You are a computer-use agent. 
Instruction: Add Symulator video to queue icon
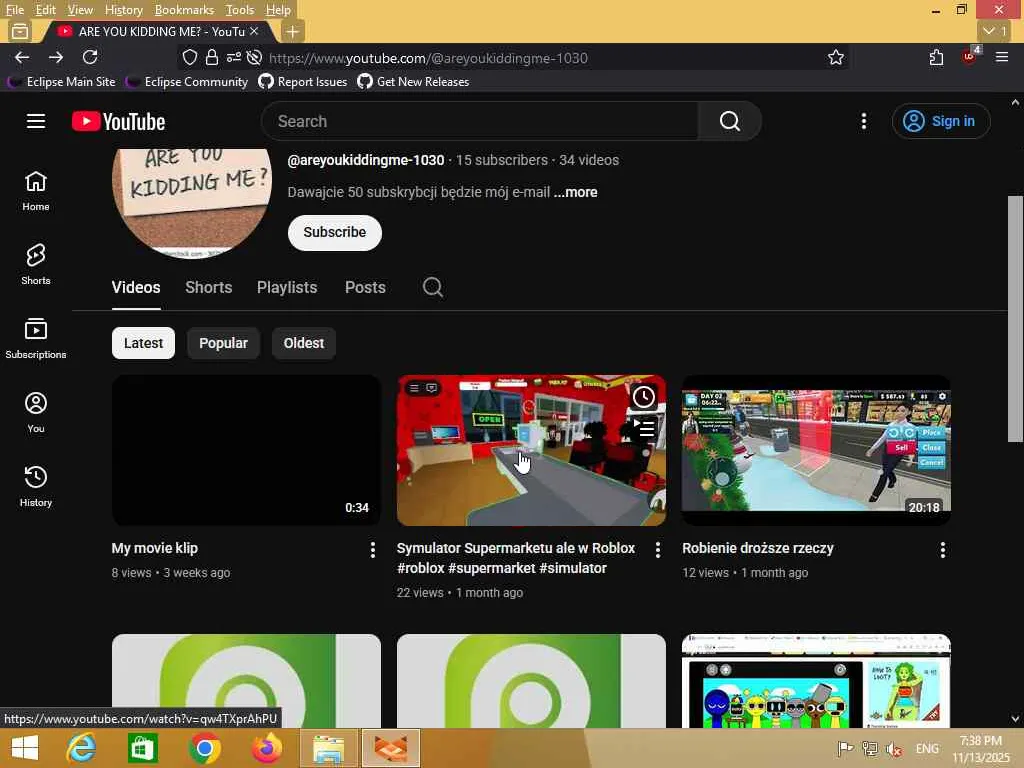point(643,428)
